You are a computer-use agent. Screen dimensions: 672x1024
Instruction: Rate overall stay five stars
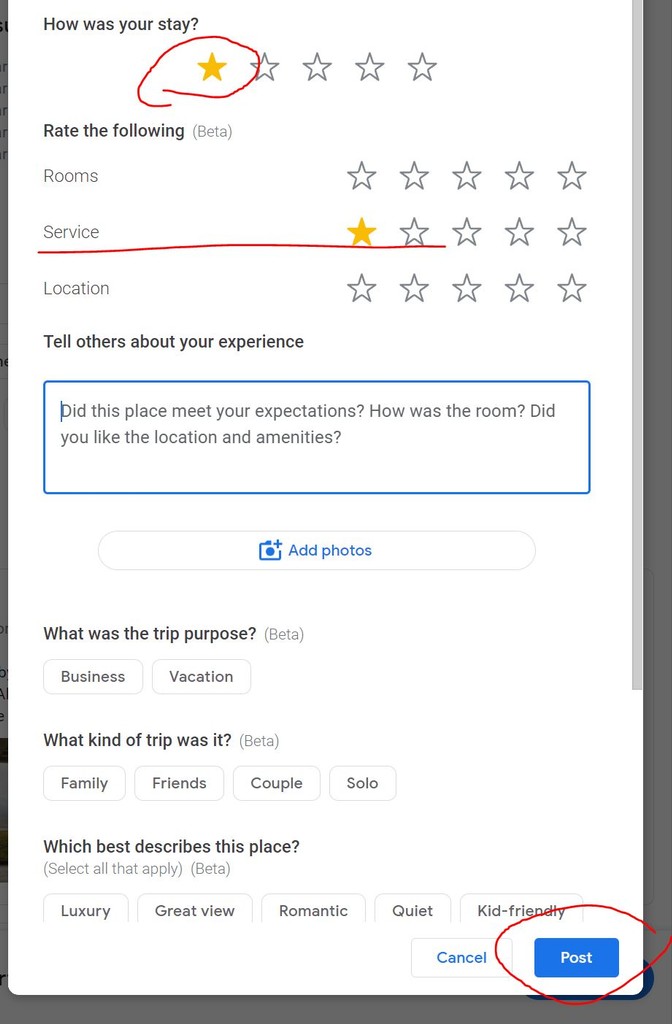[422, 67]
